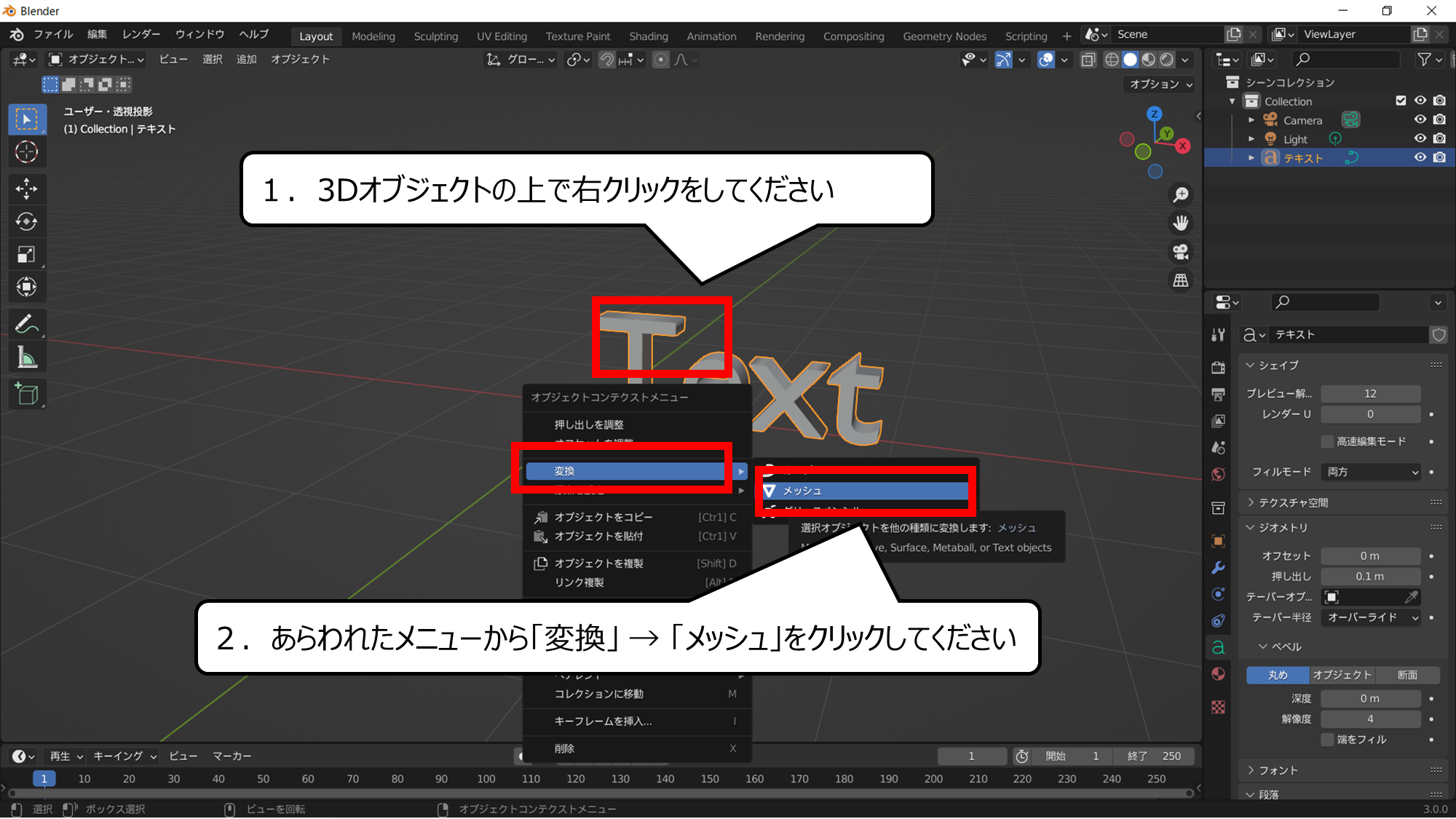This screenshot has width=1456, height=819.
Task: Choose 変換 in the context menu
Action: click(x=636, y=472)
